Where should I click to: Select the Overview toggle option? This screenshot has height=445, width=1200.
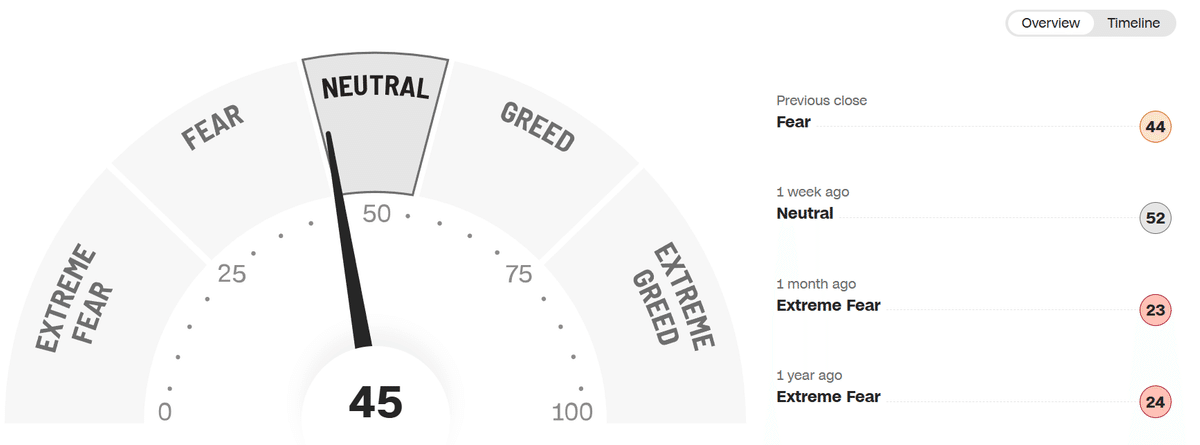1050,23
